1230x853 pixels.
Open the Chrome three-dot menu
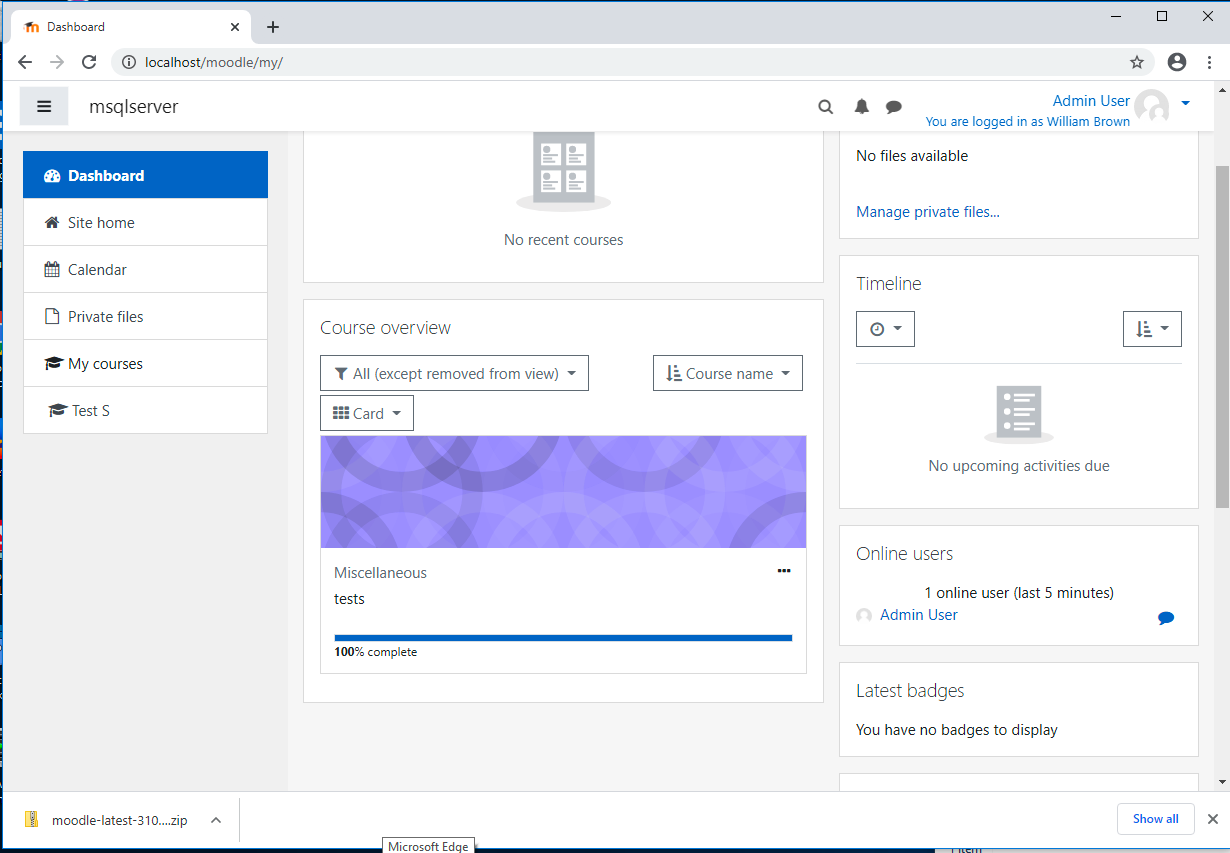1210,62
